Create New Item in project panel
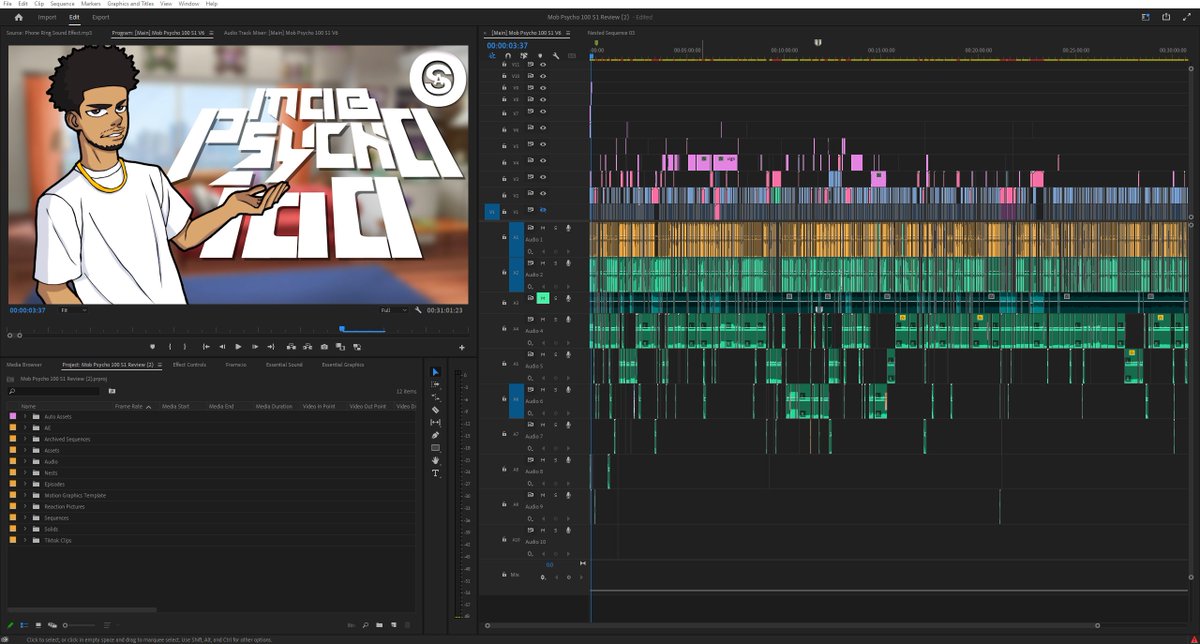This screenshot has width=1200, height=644. (x=392, y=625)
